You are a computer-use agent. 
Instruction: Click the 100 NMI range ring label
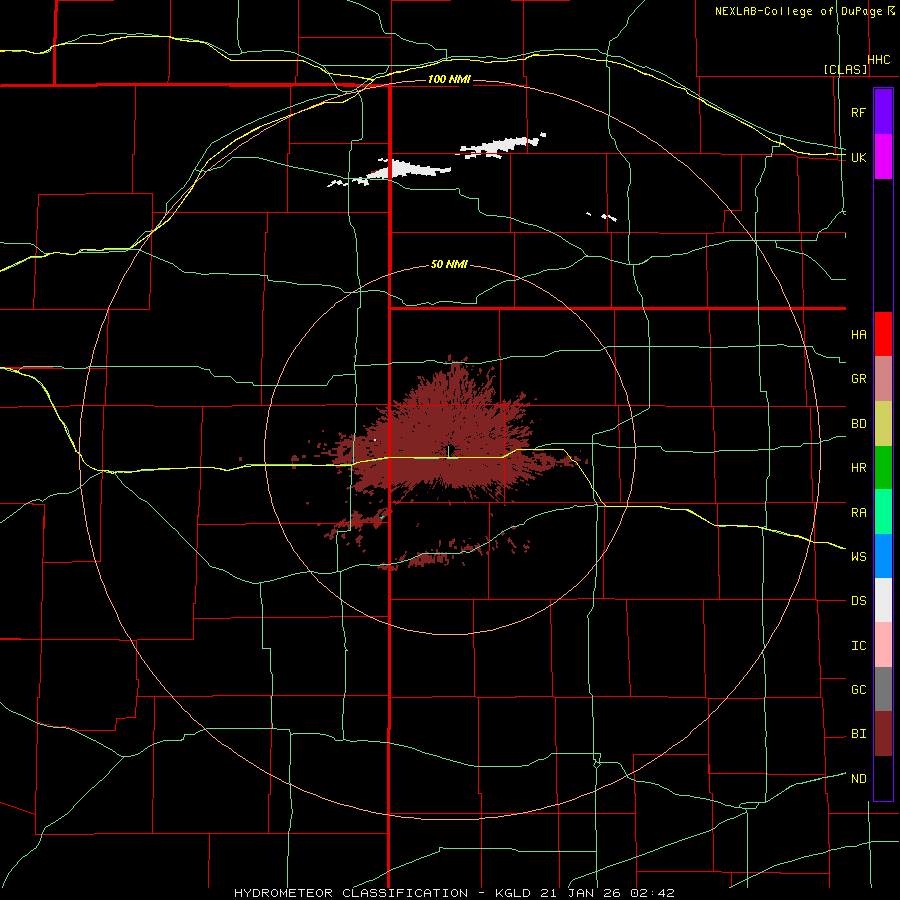[x=449, y=79]
